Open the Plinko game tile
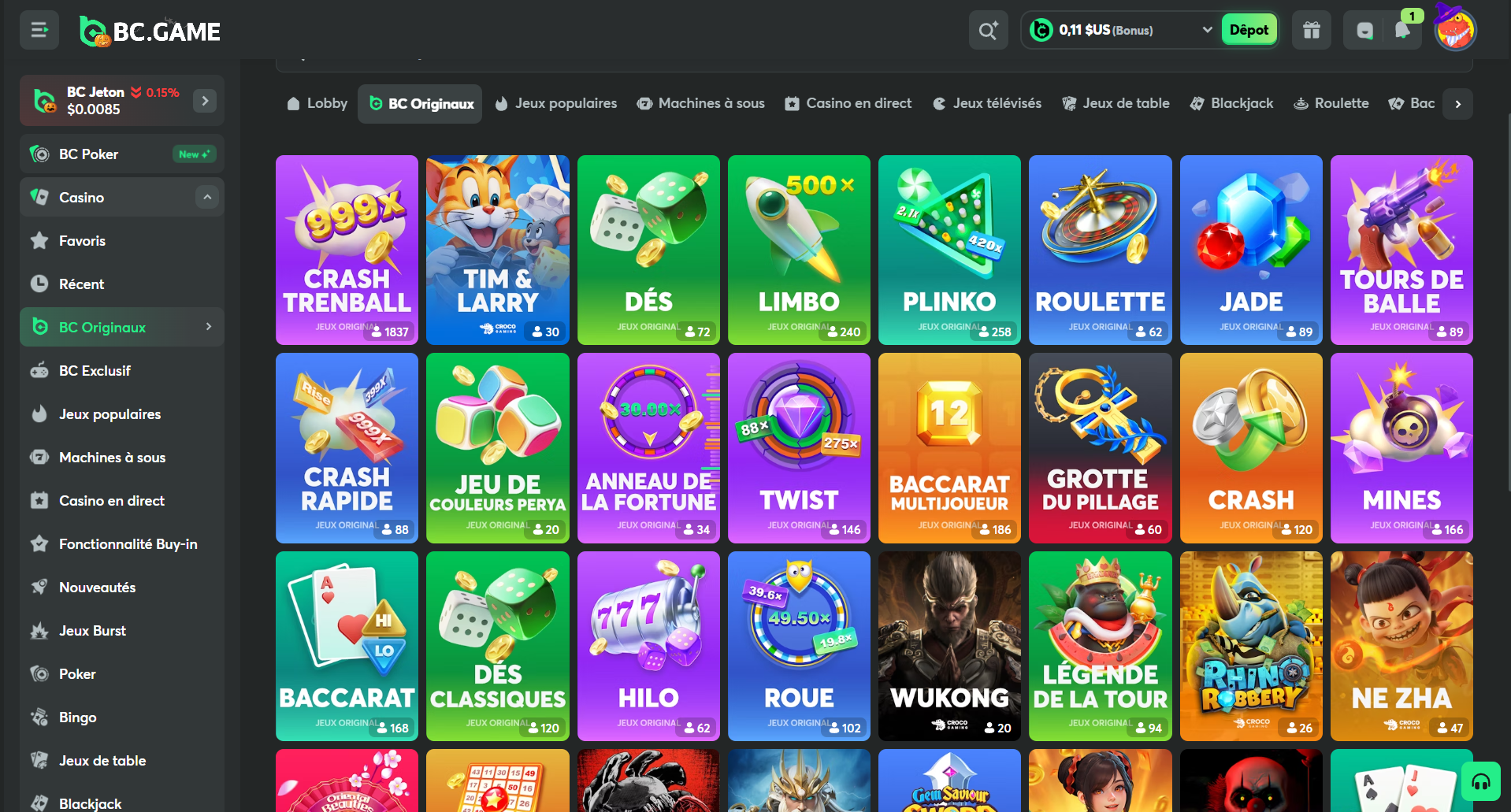1511x812 pixels. pos(949,250)
